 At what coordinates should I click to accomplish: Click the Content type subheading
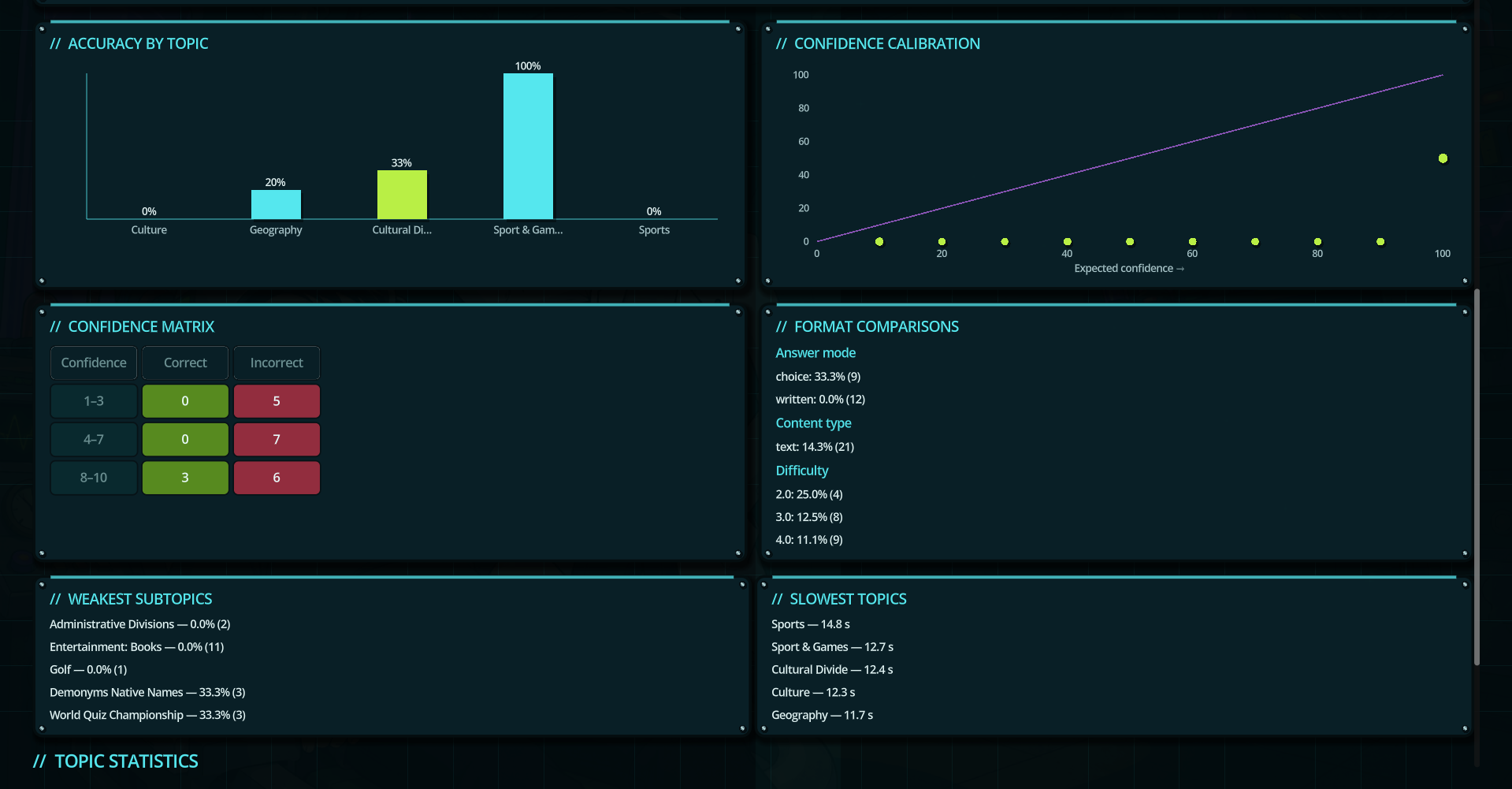pyautogui.click(x=813, y=423)
